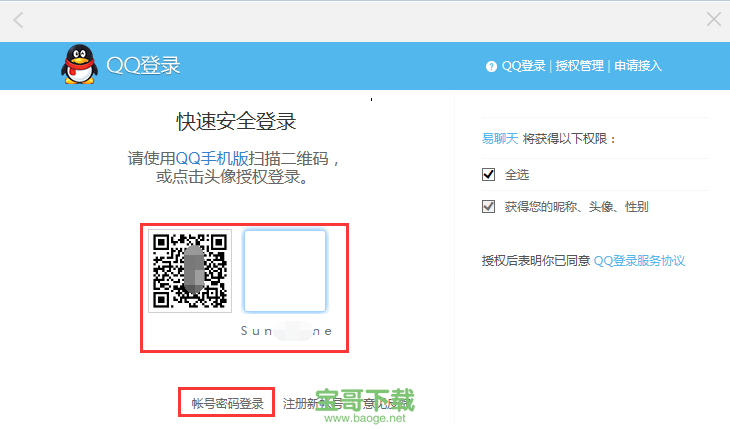Screen dimensions: 730x430
Task: Open QQ登录服务协议 agreement link
Action: [639, 261]
